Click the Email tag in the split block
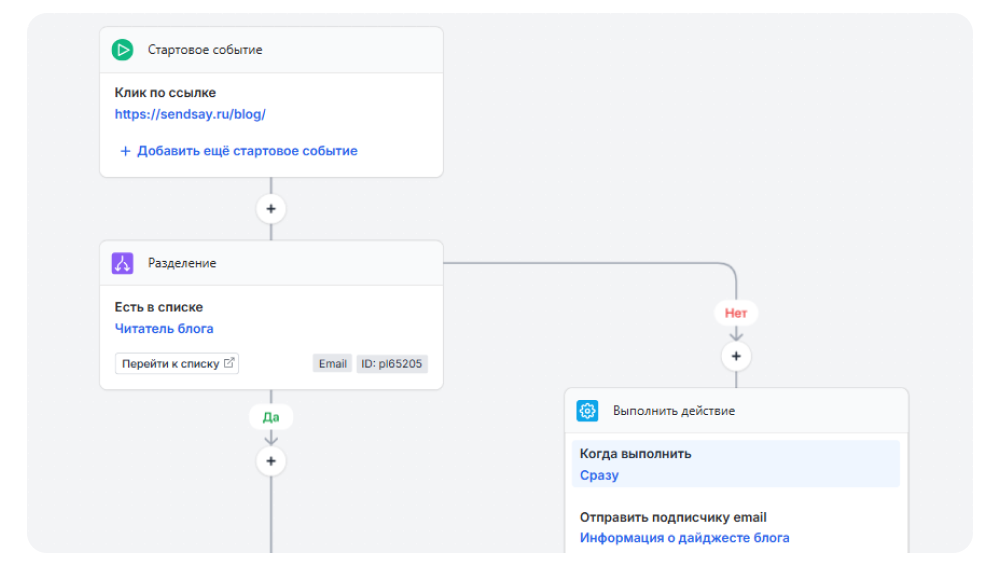 coord(332,364)
